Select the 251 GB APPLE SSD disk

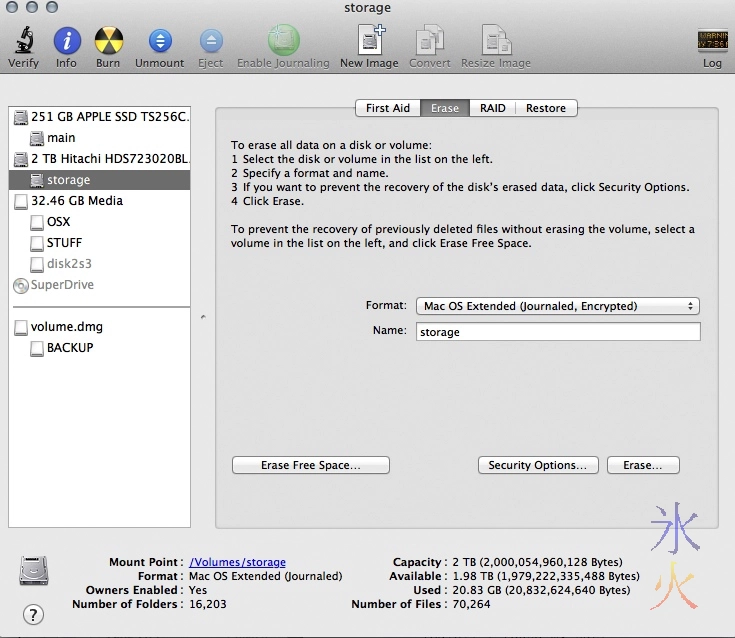(109, 117)
